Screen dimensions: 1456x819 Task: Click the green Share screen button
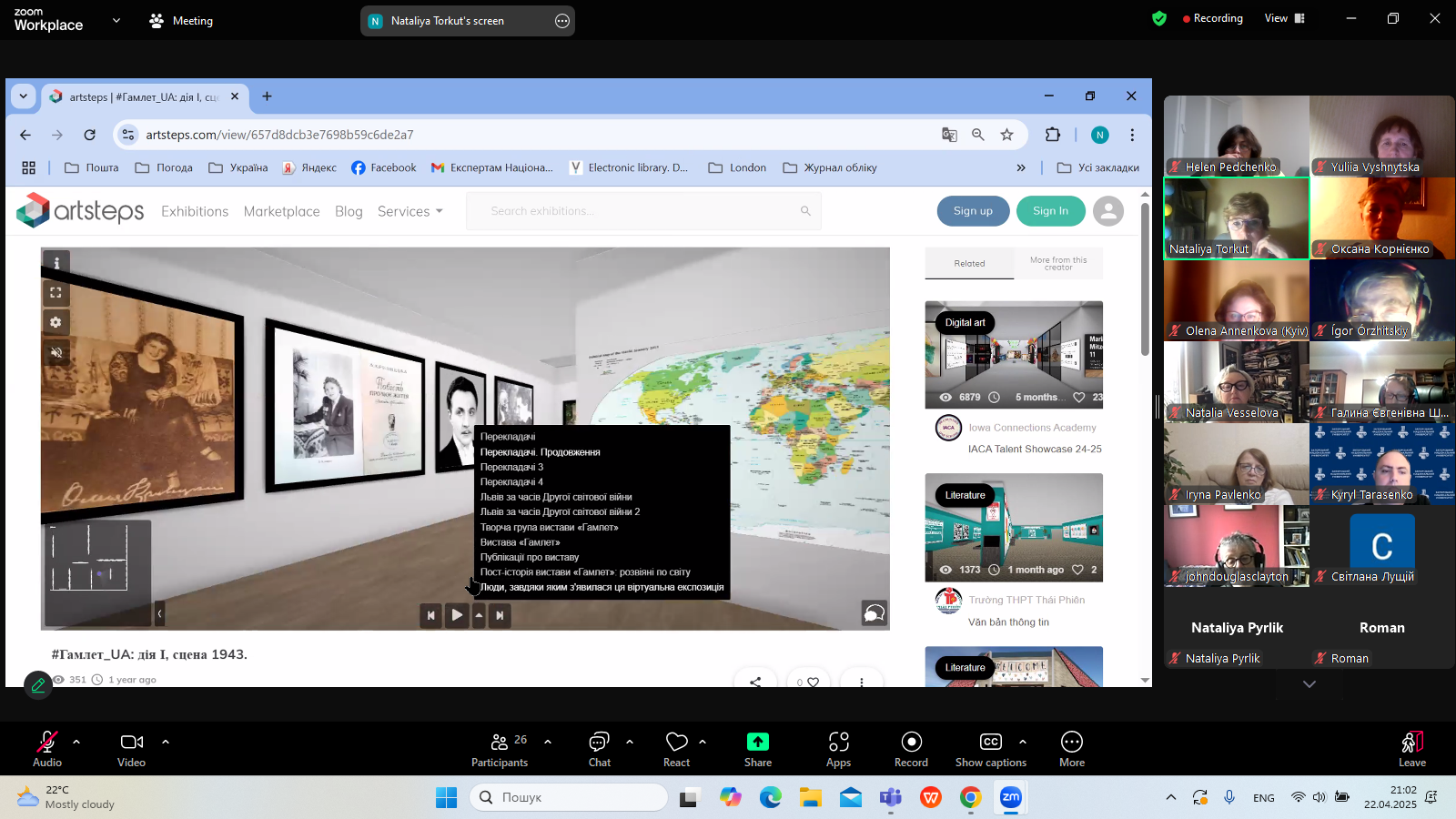pos(757,749)
